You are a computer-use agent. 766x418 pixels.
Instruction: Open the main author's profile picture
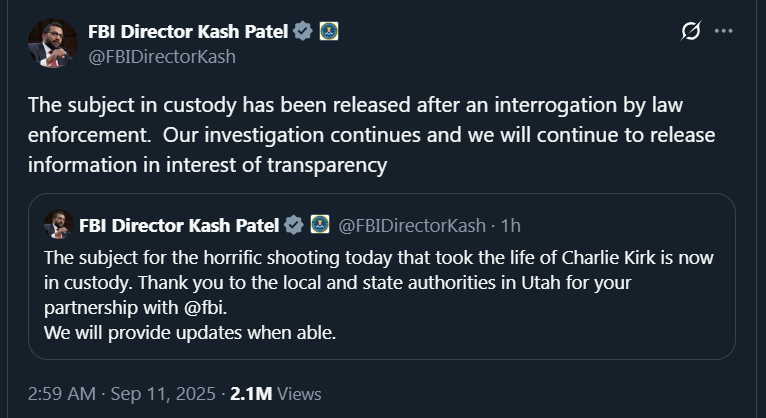pyautogui.click(x=53, y=42)
